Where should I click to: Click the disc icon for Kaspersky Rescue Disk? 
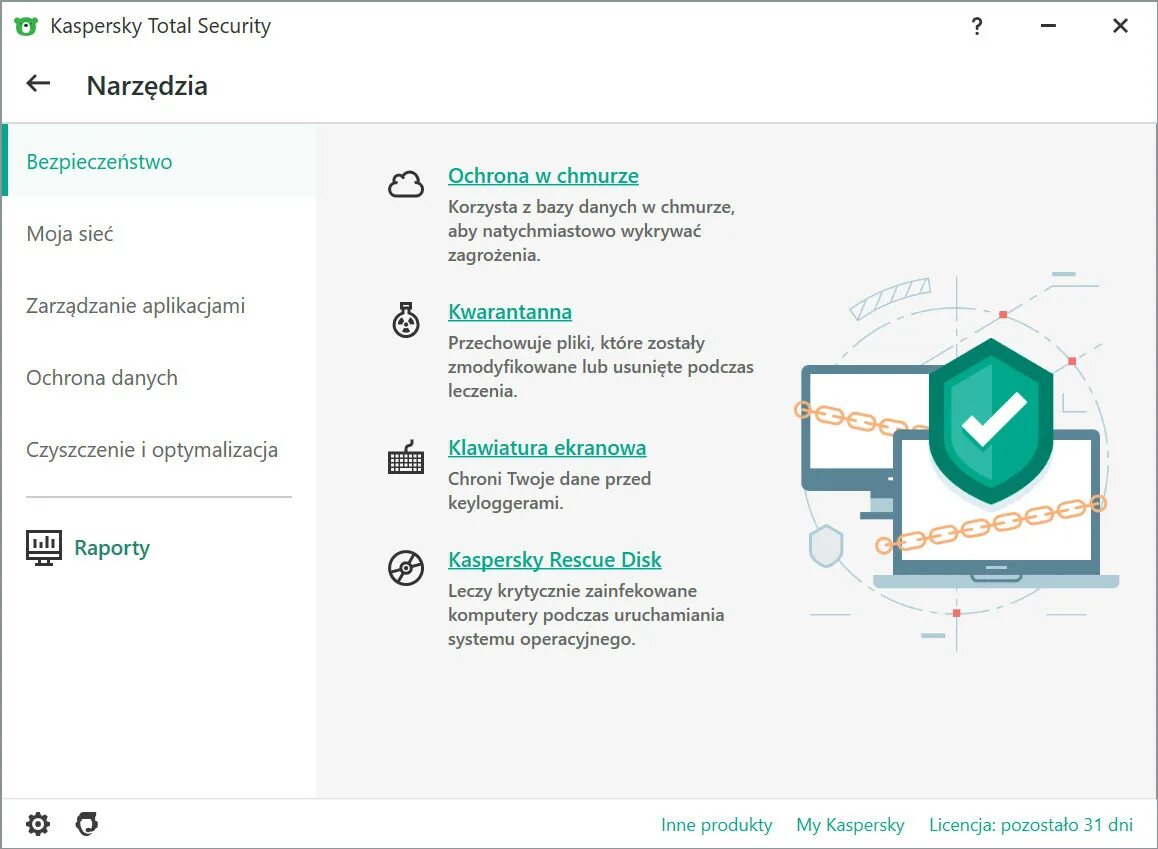pyautogui.click(x=406, y=568)
